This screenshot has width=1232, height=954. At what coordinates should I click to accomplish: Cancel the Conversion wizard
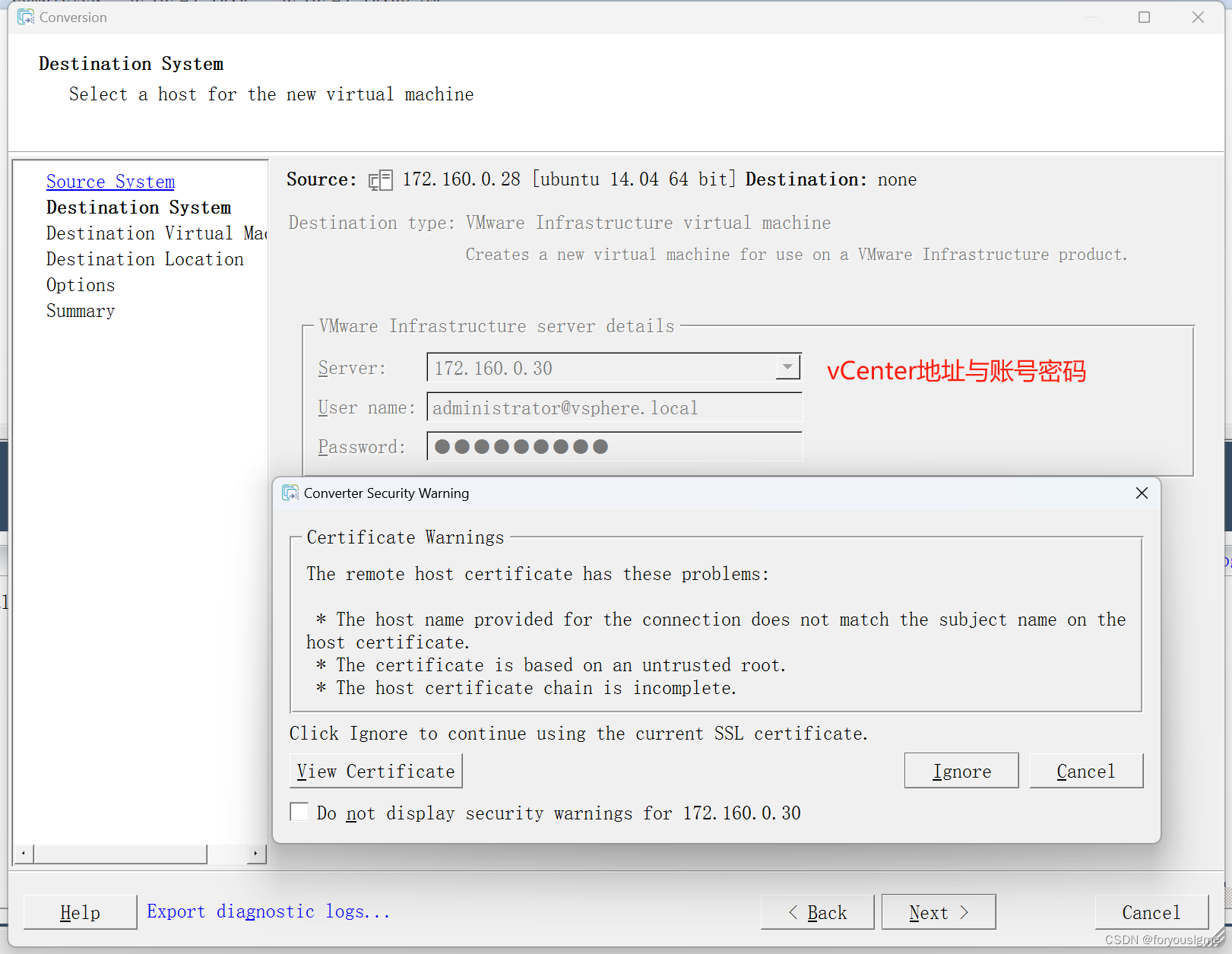point(1151,912)
